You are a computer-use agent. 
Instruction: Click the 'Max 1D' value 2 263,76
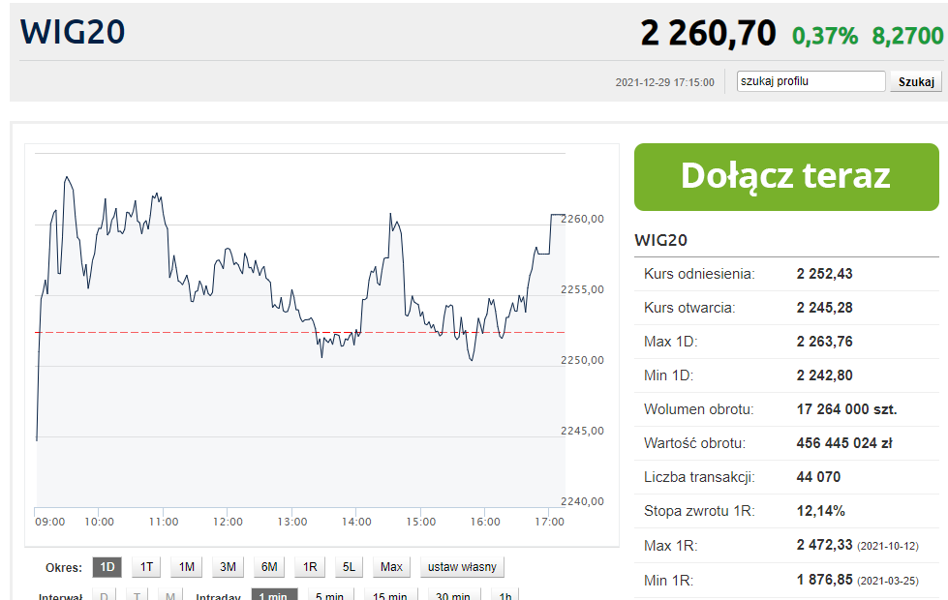824,342
